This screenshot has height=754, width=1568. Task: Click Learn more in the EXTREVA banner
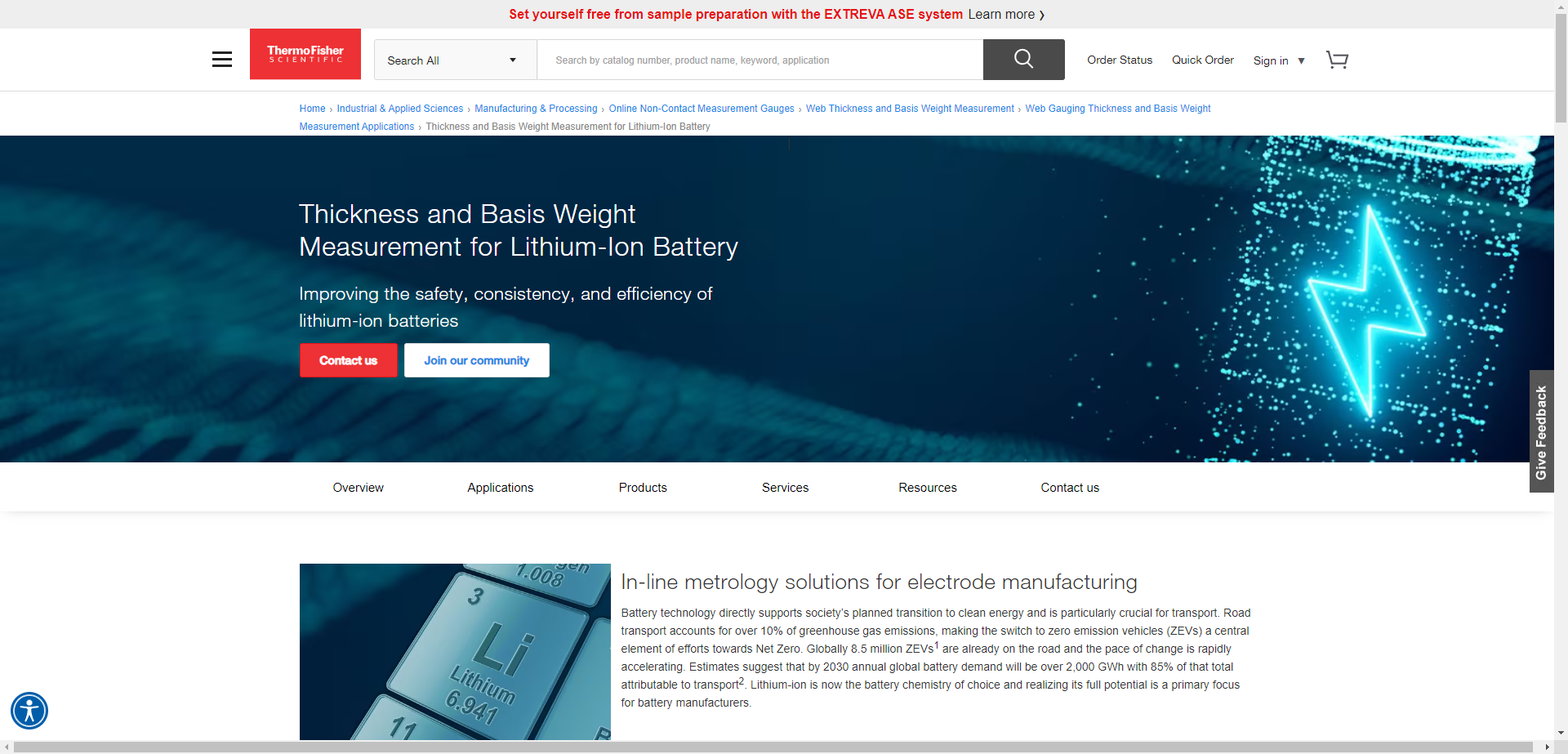pos(1006,14)
